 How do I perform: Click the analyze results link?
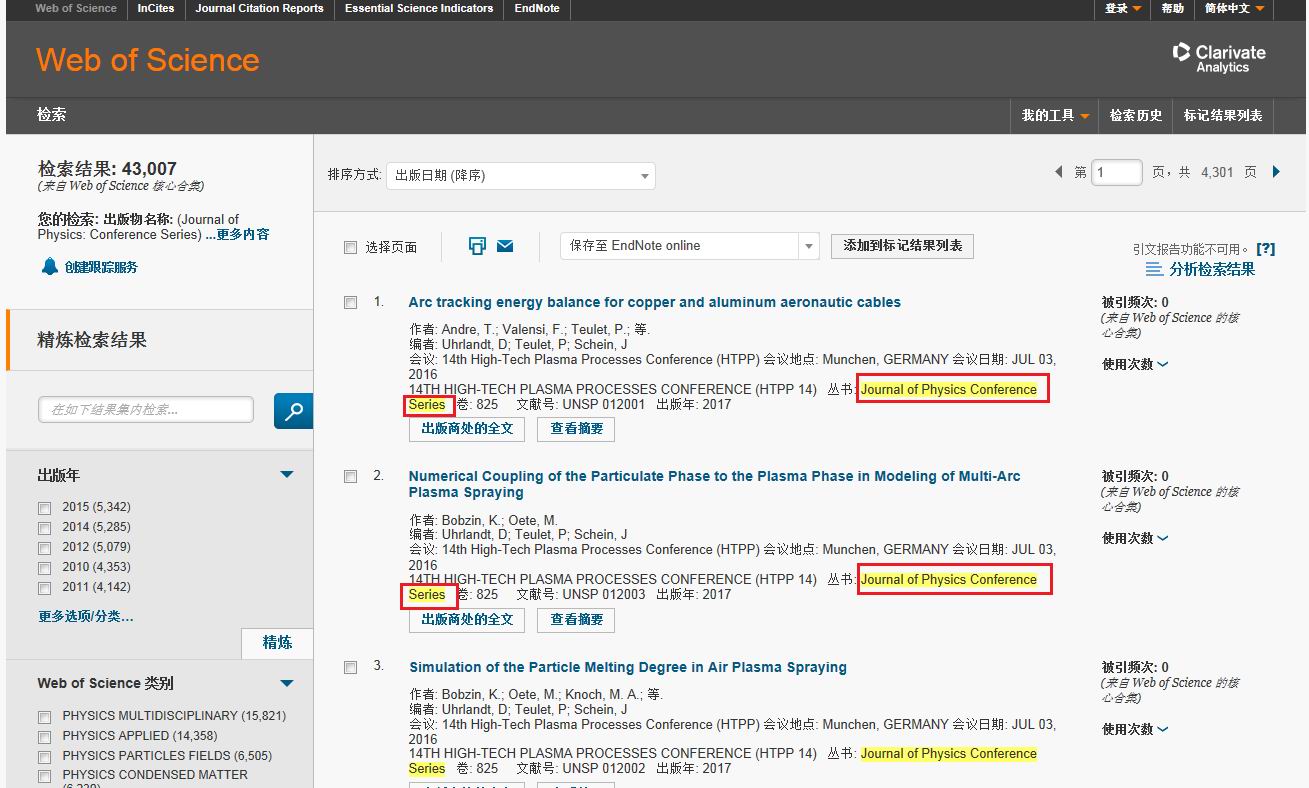pyautogui.click(x=1212, y=269)
